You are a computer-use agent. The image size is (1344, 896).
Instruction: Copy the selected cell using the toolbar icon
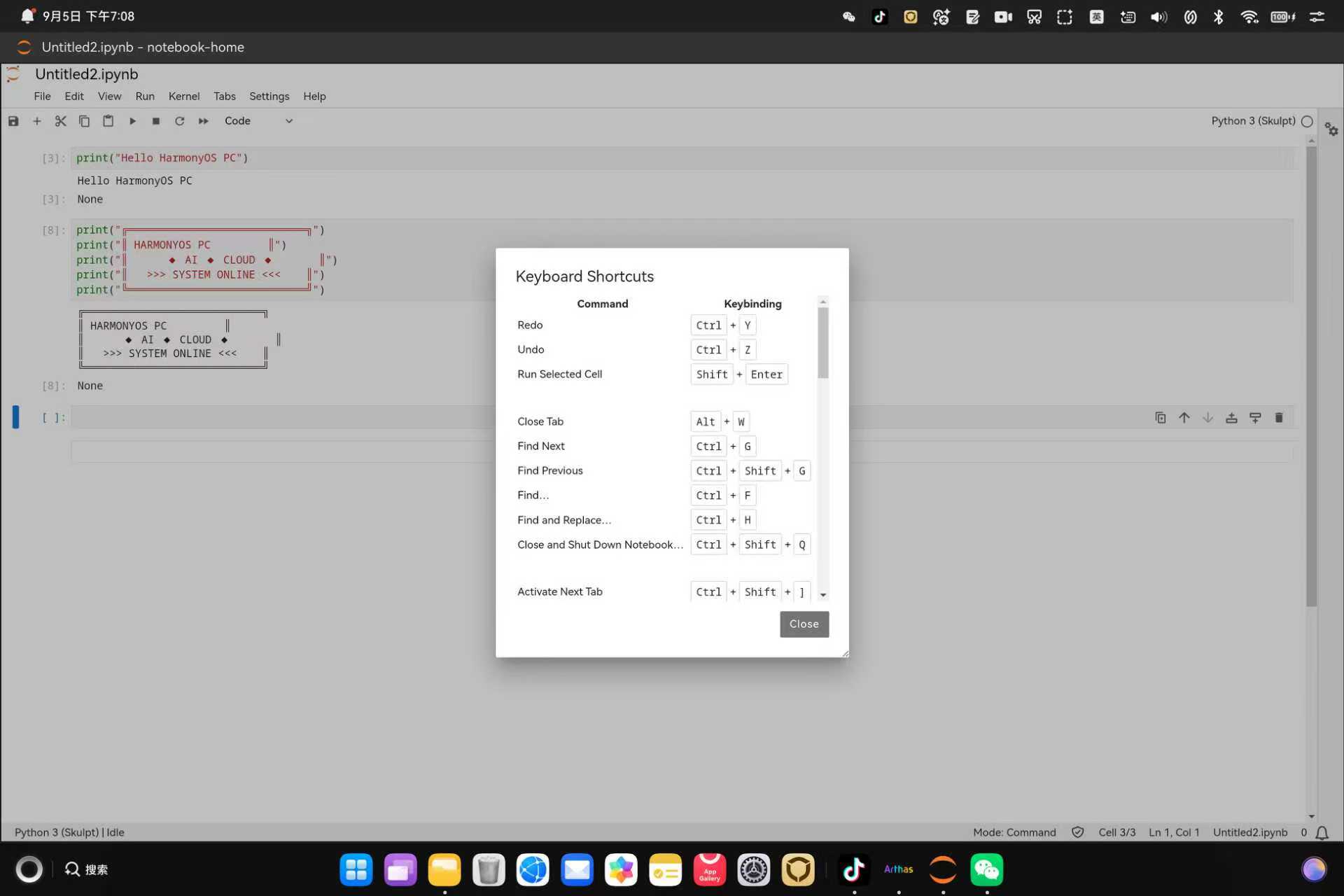(84, 121)
